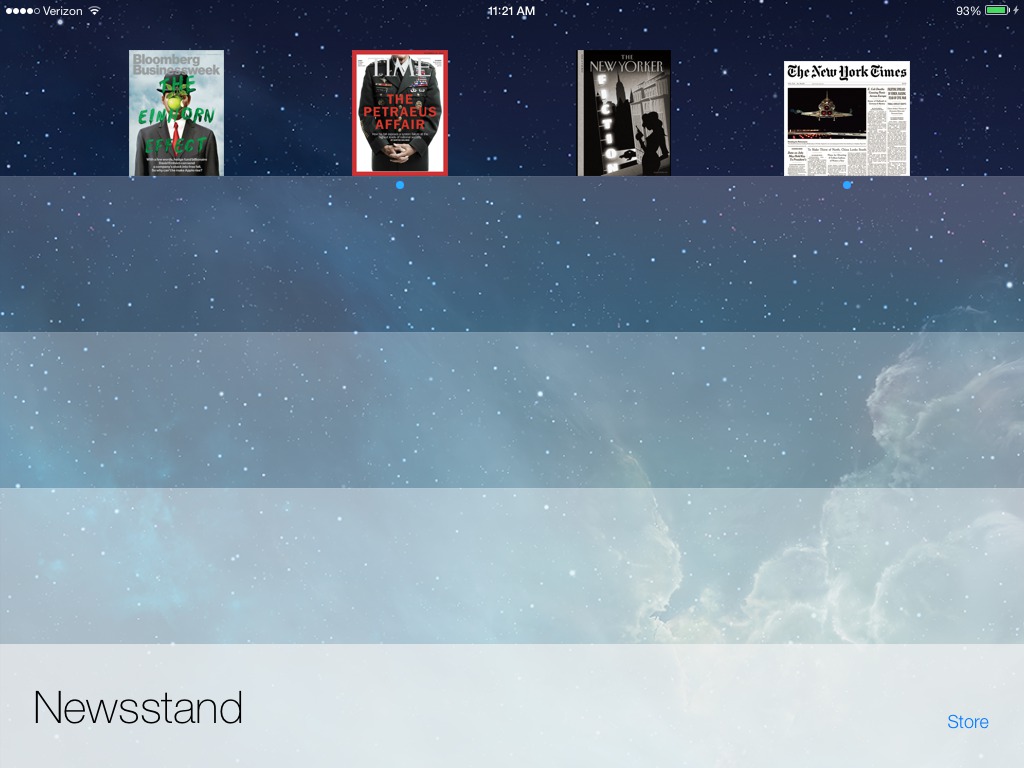
Task: Tap the Newsstand title label
Action: point(137,707)
